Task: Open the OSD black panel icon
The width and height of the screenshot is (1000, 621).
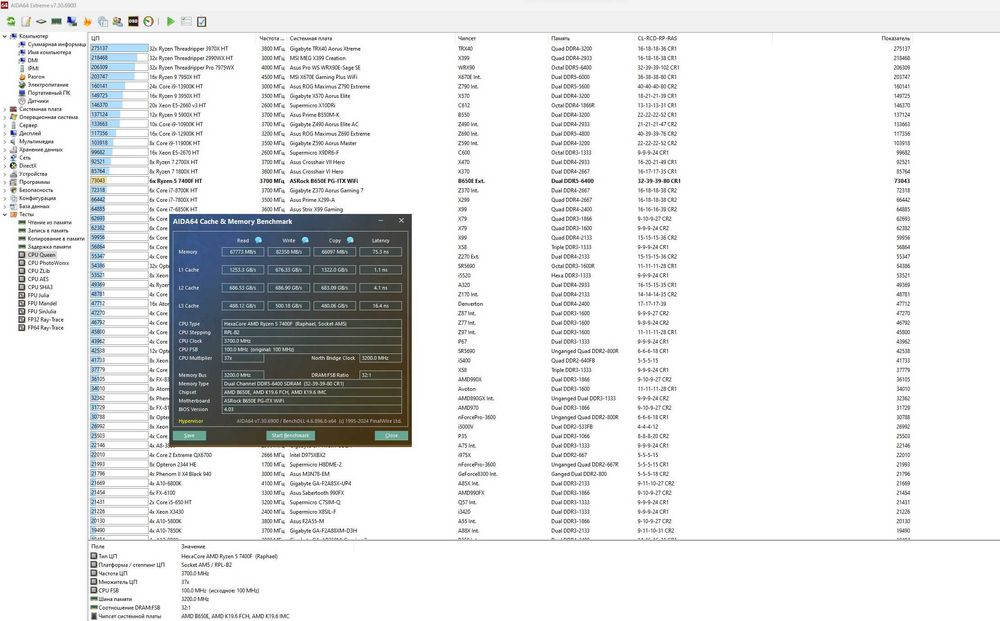Action: [133, 22]
